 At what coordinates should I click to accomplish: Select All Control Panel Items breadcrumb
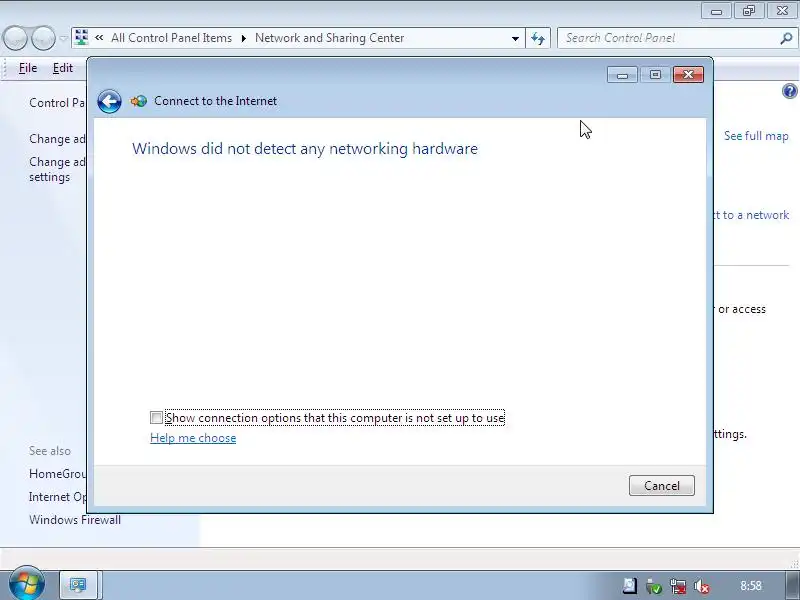coord(171,38)
